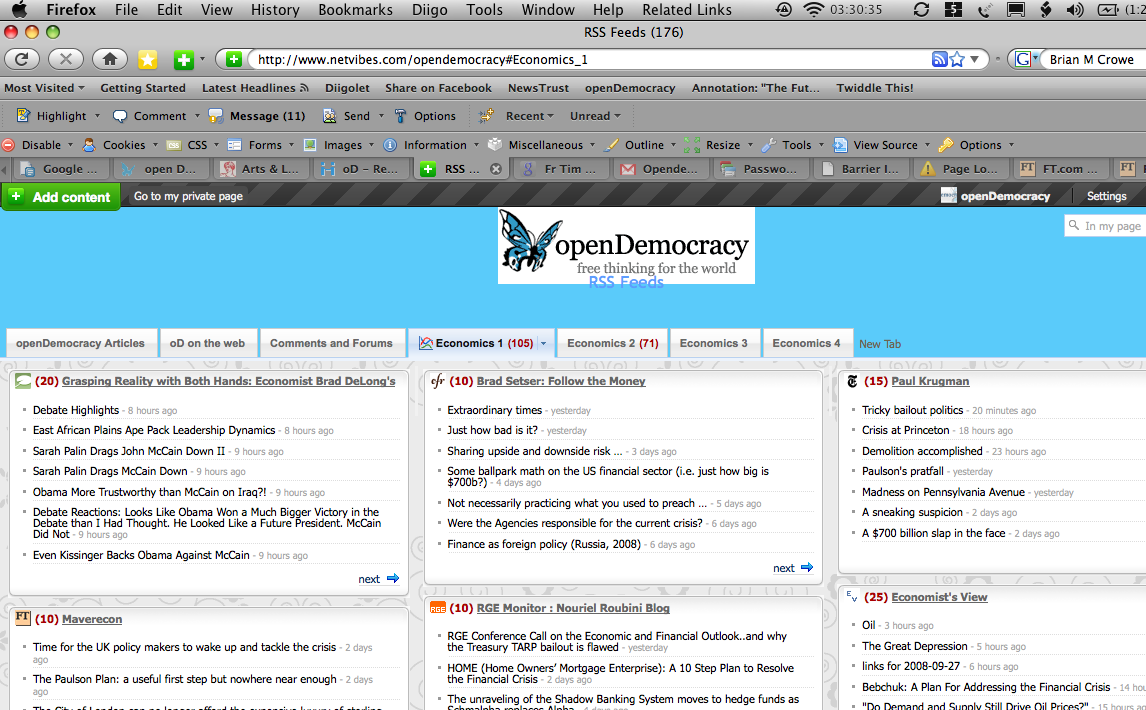1146x710 pixels.
Task: Open Diigo toolbar Options
Action: point(425,116)
